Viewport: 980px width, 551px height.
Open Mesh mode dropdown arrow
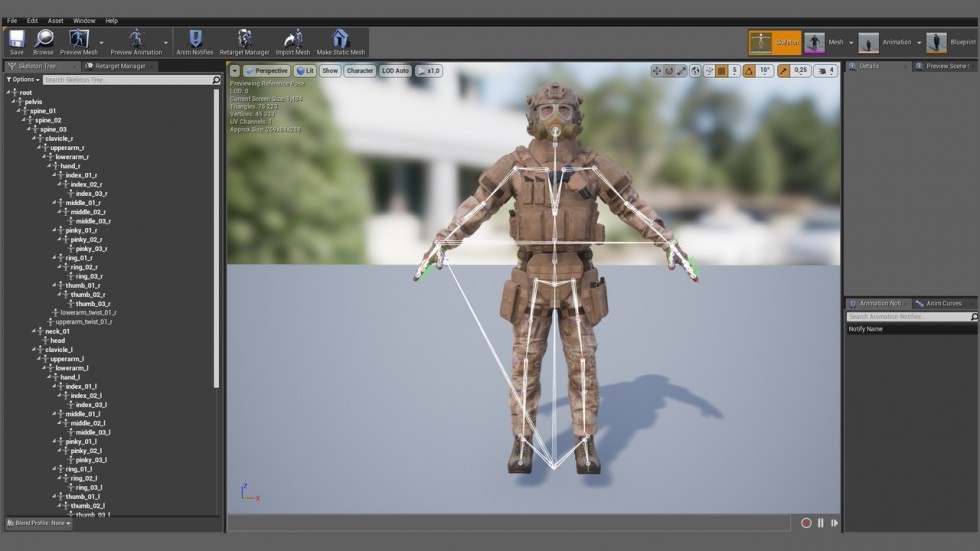851,42
